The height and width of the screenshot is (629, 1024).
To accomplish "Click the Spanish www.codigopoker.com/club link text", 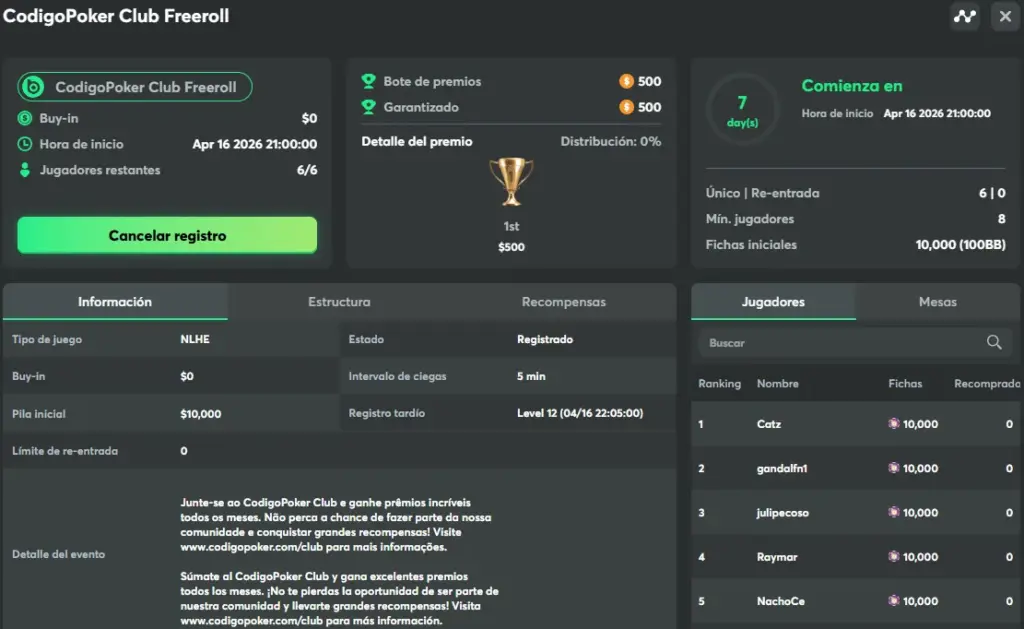I will point(251,621).
